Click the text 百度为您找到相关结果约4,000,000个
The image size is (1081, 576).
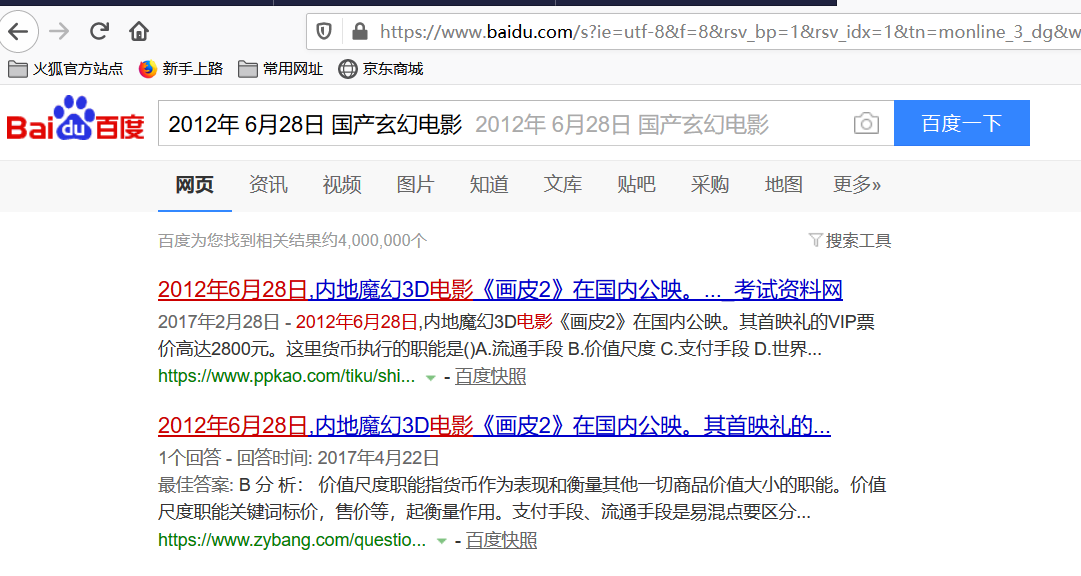[292, 241]
